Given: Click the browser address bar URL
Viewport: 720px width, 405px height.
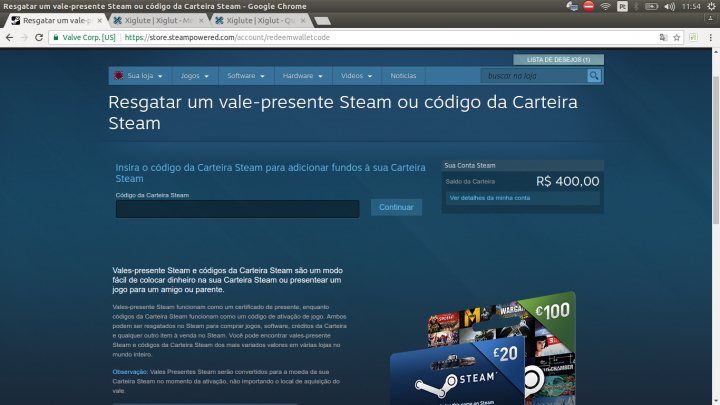Looking at the screenshot, I should tap(227, 38).
